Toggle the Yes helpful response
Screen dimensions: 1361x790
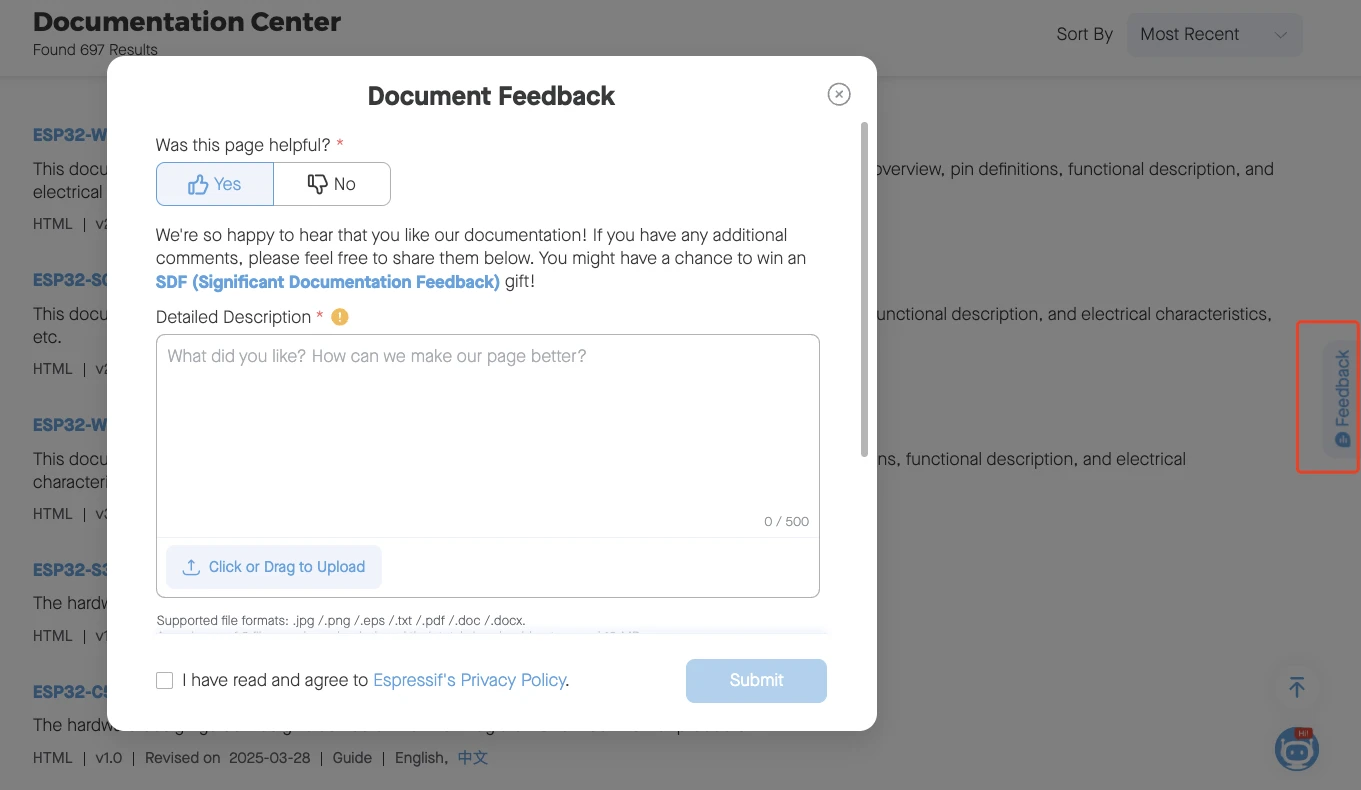(x=214, y=183)
